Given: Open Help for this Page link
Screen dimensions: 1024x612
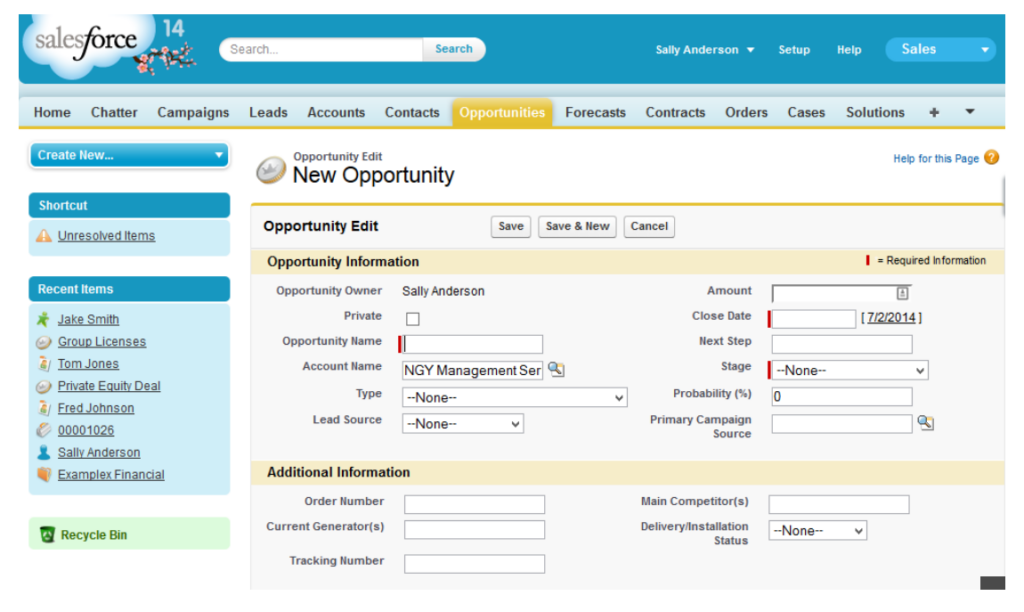Looking at the screenshot, I should coord(936,158).
